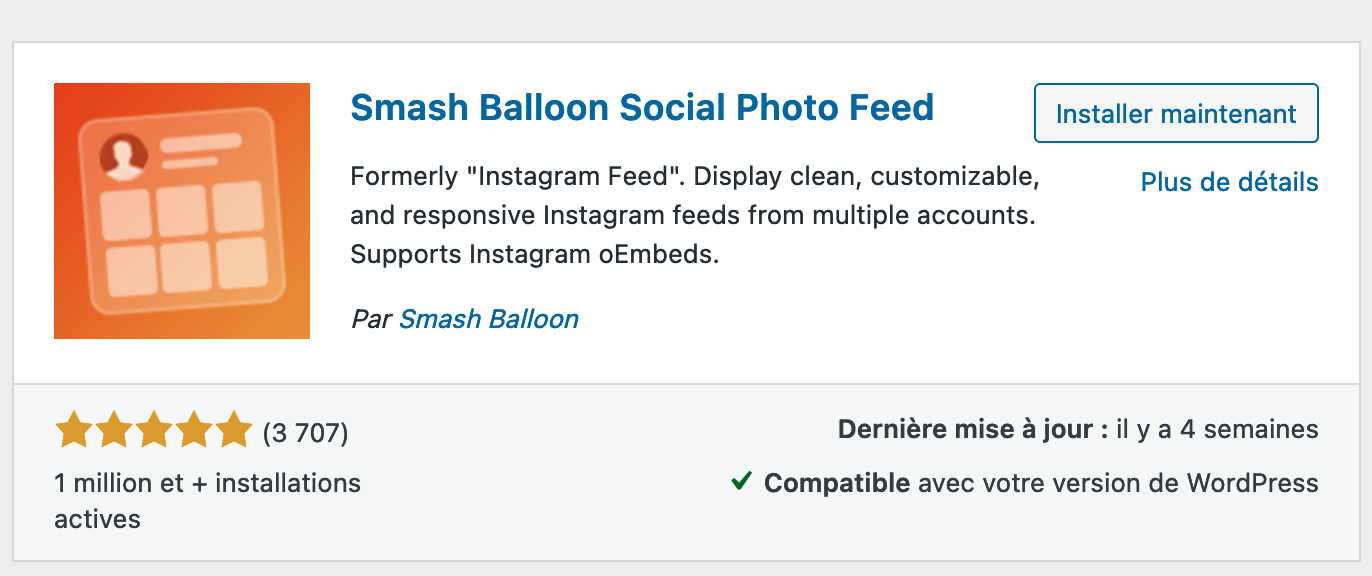Click the bottom-right photo tile in plugin logo

point(240,264)
